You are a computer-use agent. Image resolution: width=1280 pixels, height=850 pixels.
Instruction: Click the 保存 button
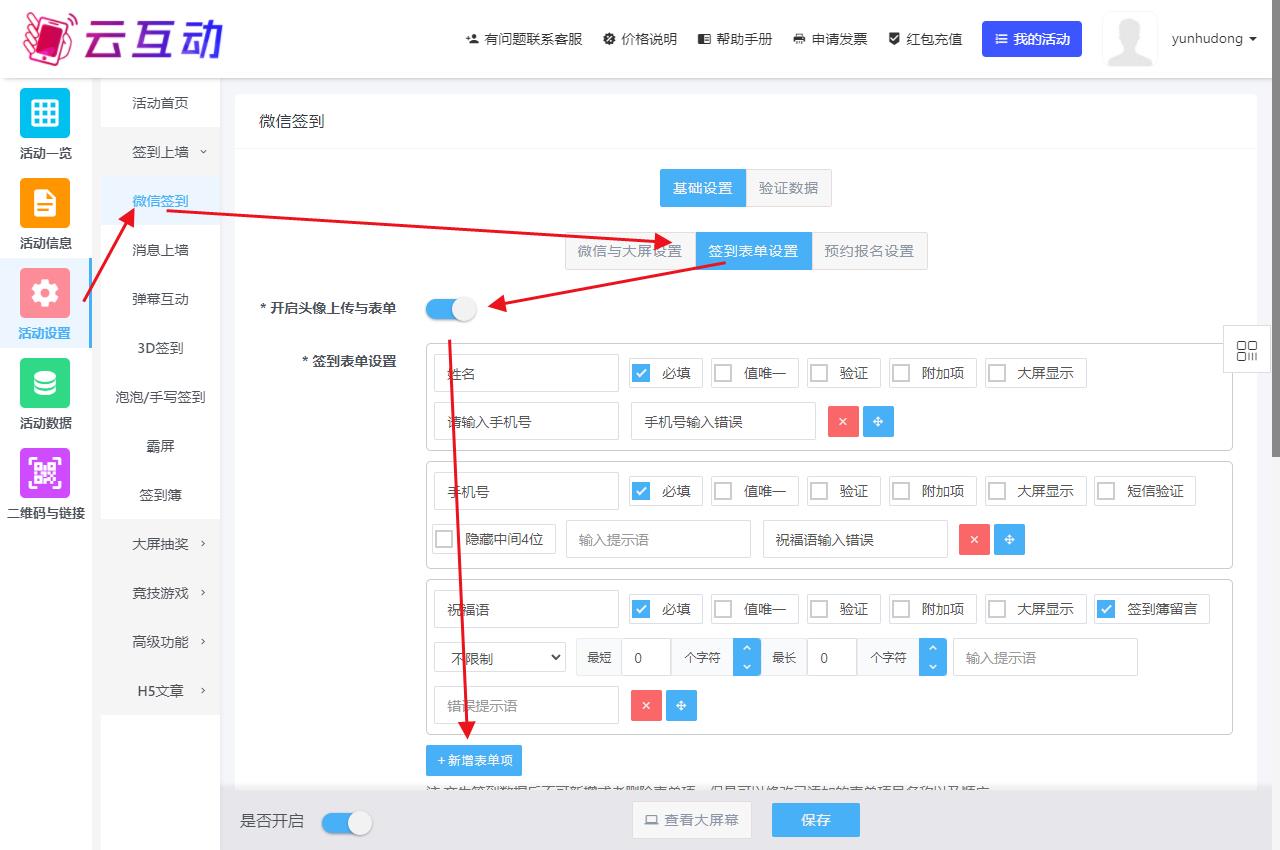point(815,820)
